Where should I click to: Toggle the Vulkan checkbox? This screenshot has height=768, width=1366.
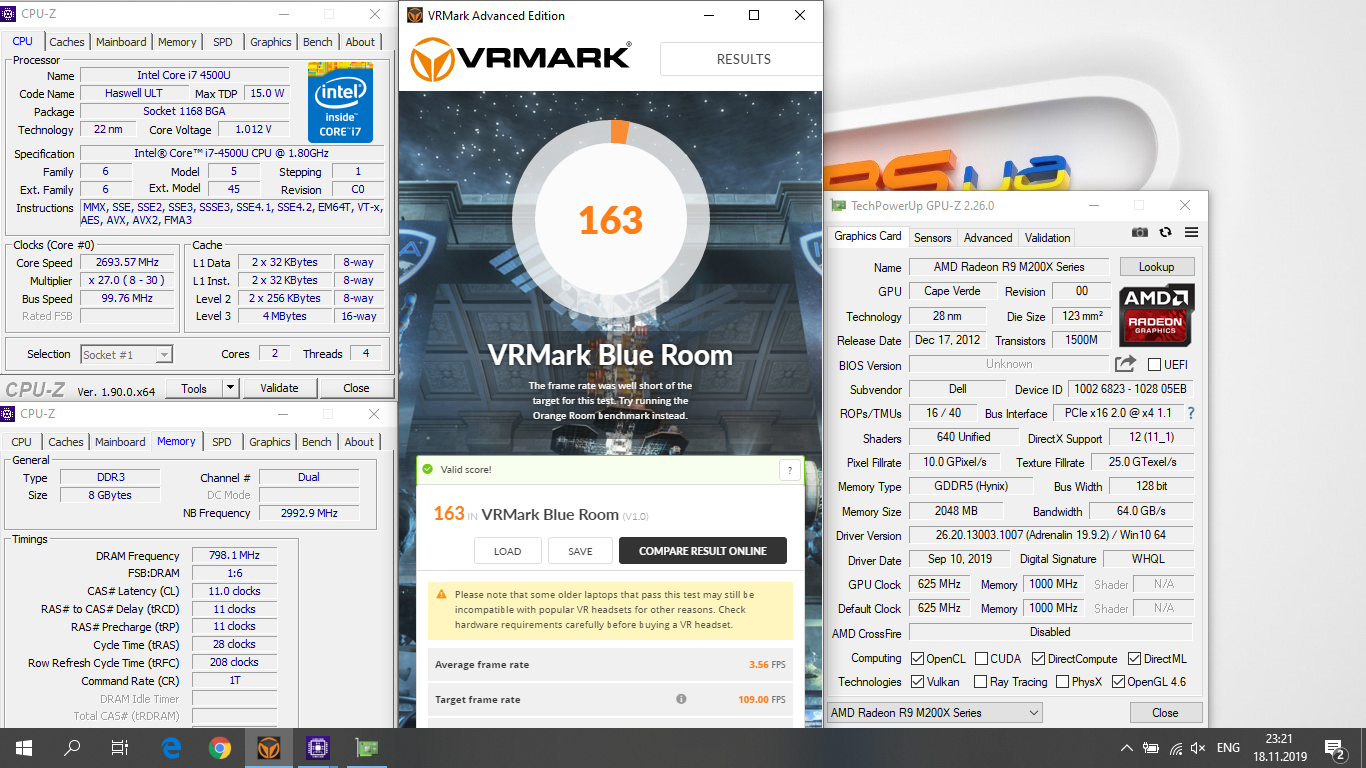[x=917, y=682]
